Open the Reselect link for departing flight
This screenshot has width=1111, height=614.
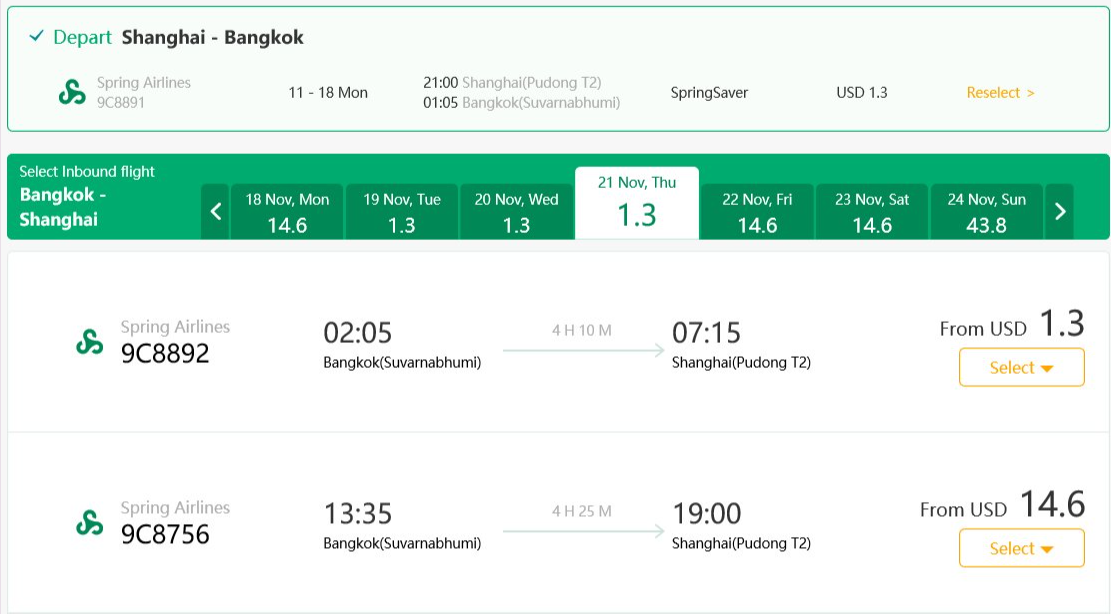[1000, 93]
